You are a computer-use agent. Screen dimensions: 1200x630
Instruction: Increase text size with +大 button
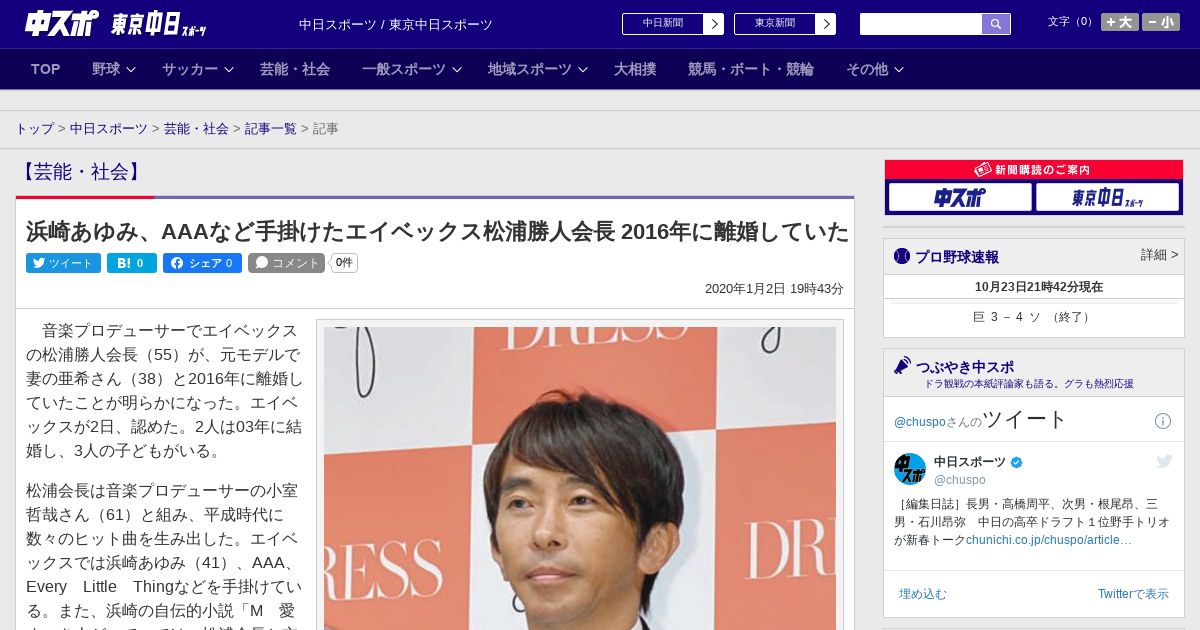1120,22
